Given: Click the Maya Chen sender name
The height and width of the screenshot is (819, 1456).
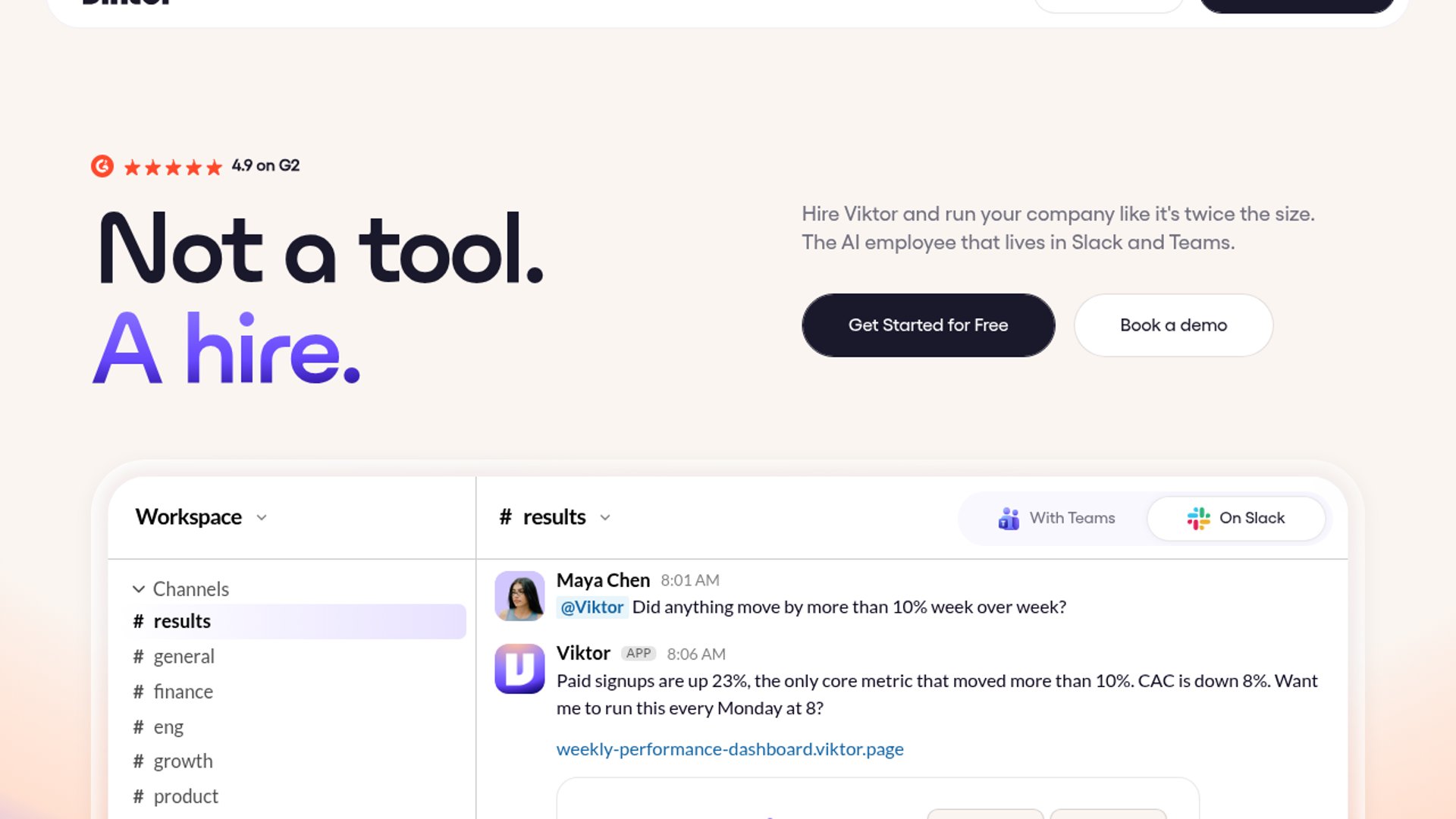Looking at the screenshot, I should click(x=603, y=579).
